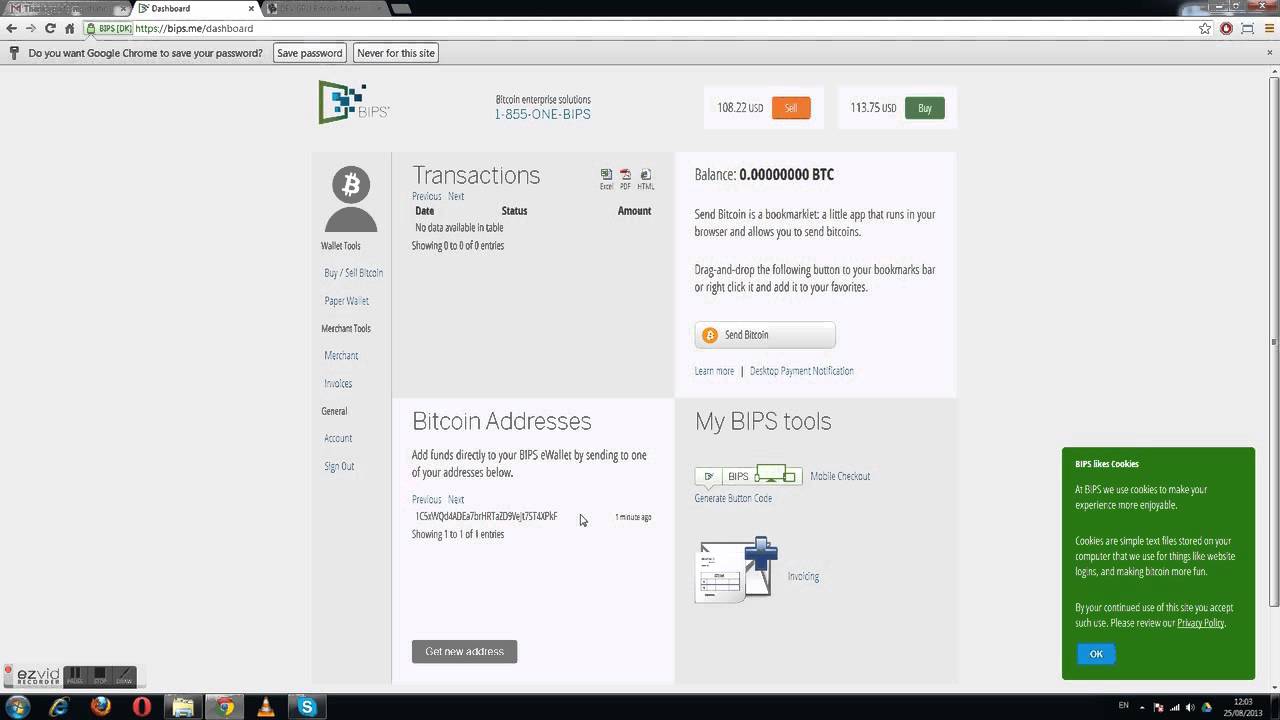This screenshot has width=1280, height=720.
Task: Click the address bar URL
Action: 193,28
